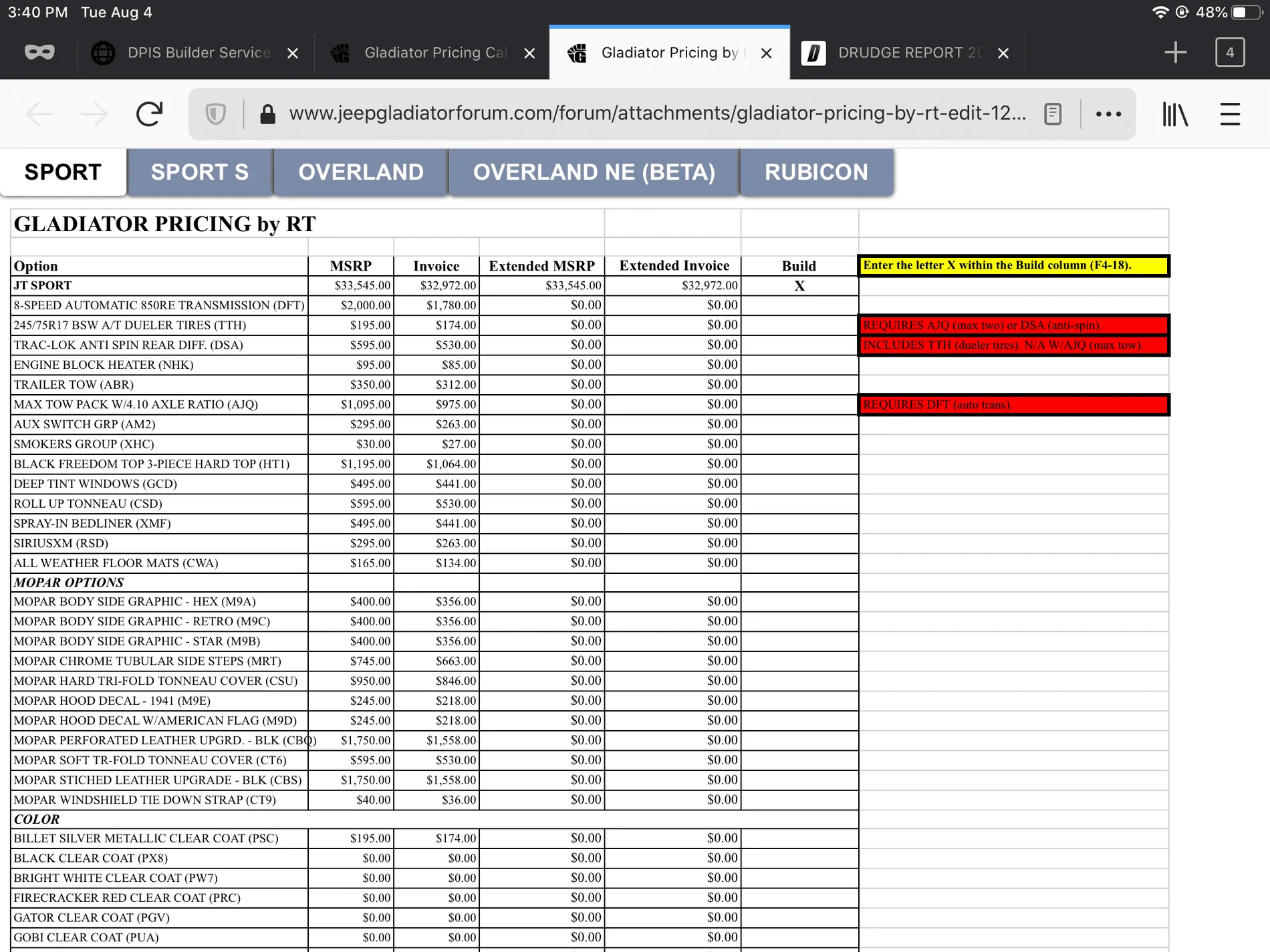Click the yellow Build column instruction note
The image size is (1270, 952).
click(1013, 266)
